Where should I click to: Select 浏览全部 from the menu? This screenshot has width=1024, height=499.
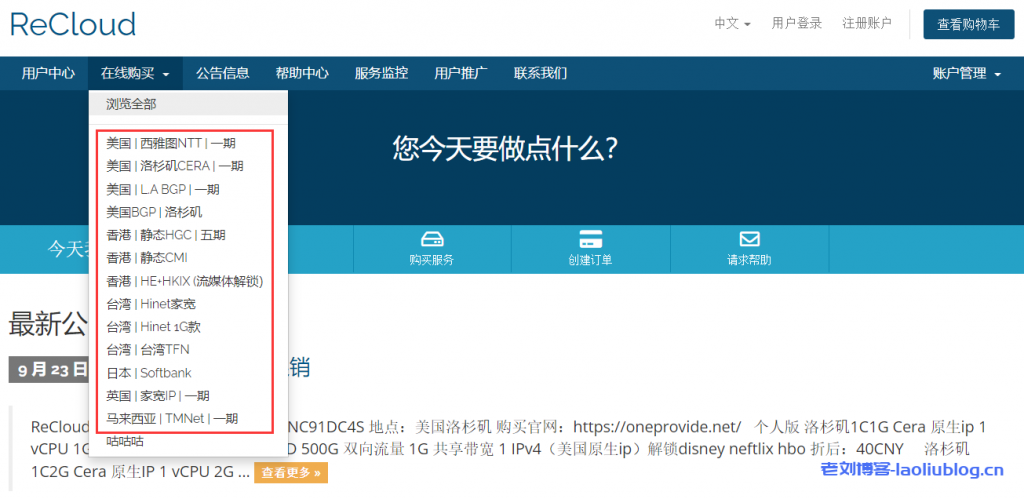131,104
